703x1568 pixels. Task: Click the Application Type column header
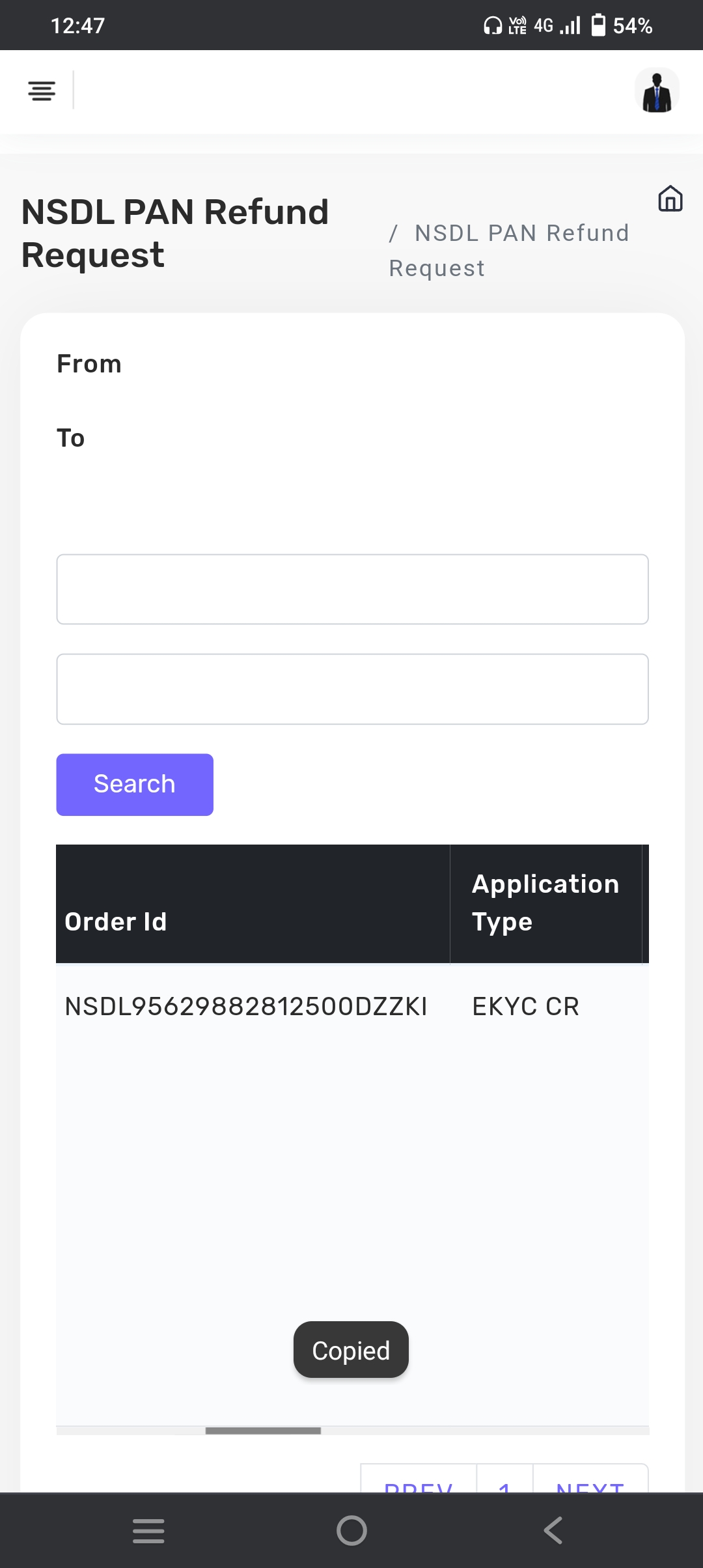pos(545,903)
